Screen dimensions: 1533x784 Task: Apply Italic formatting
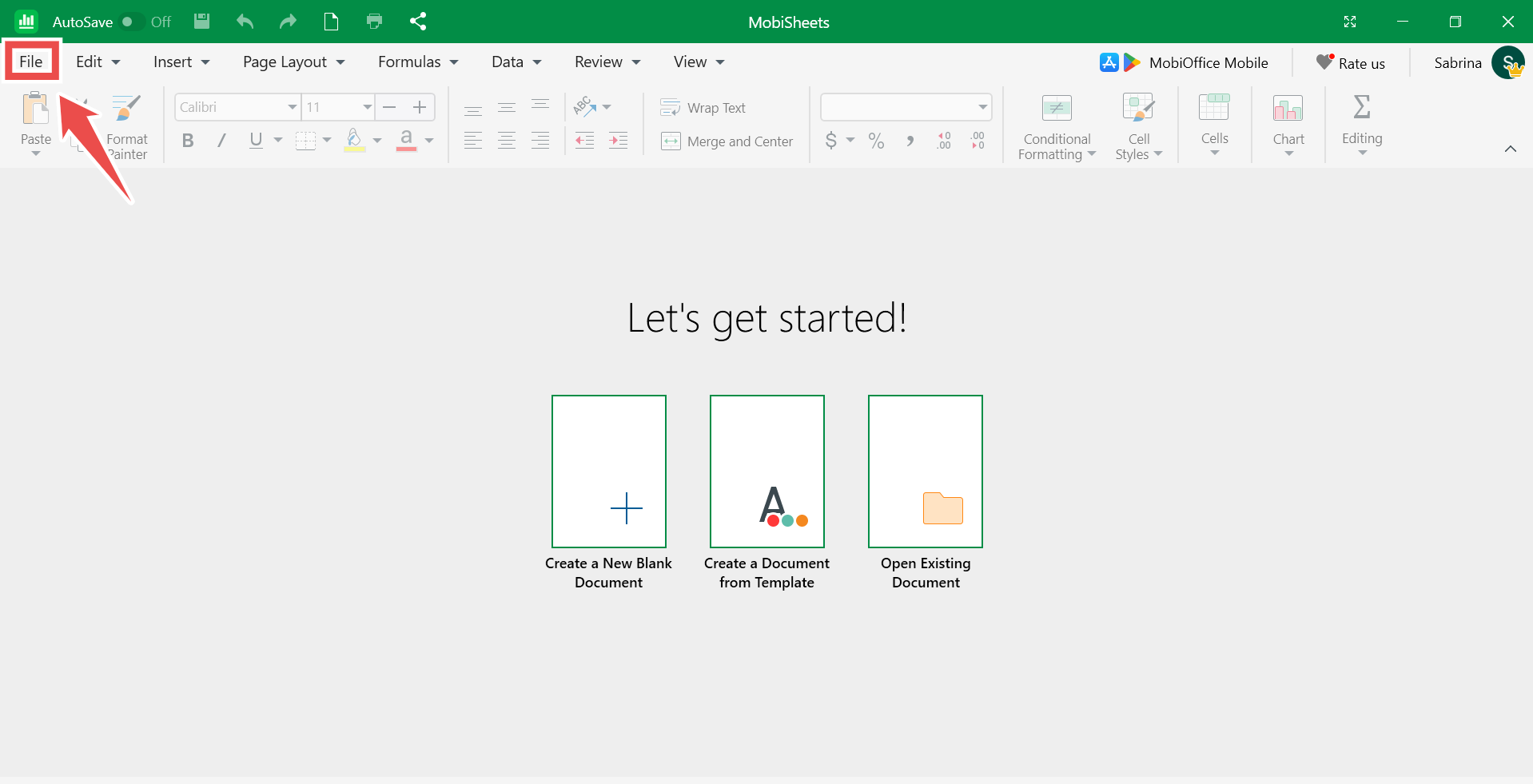click(221, 141)
